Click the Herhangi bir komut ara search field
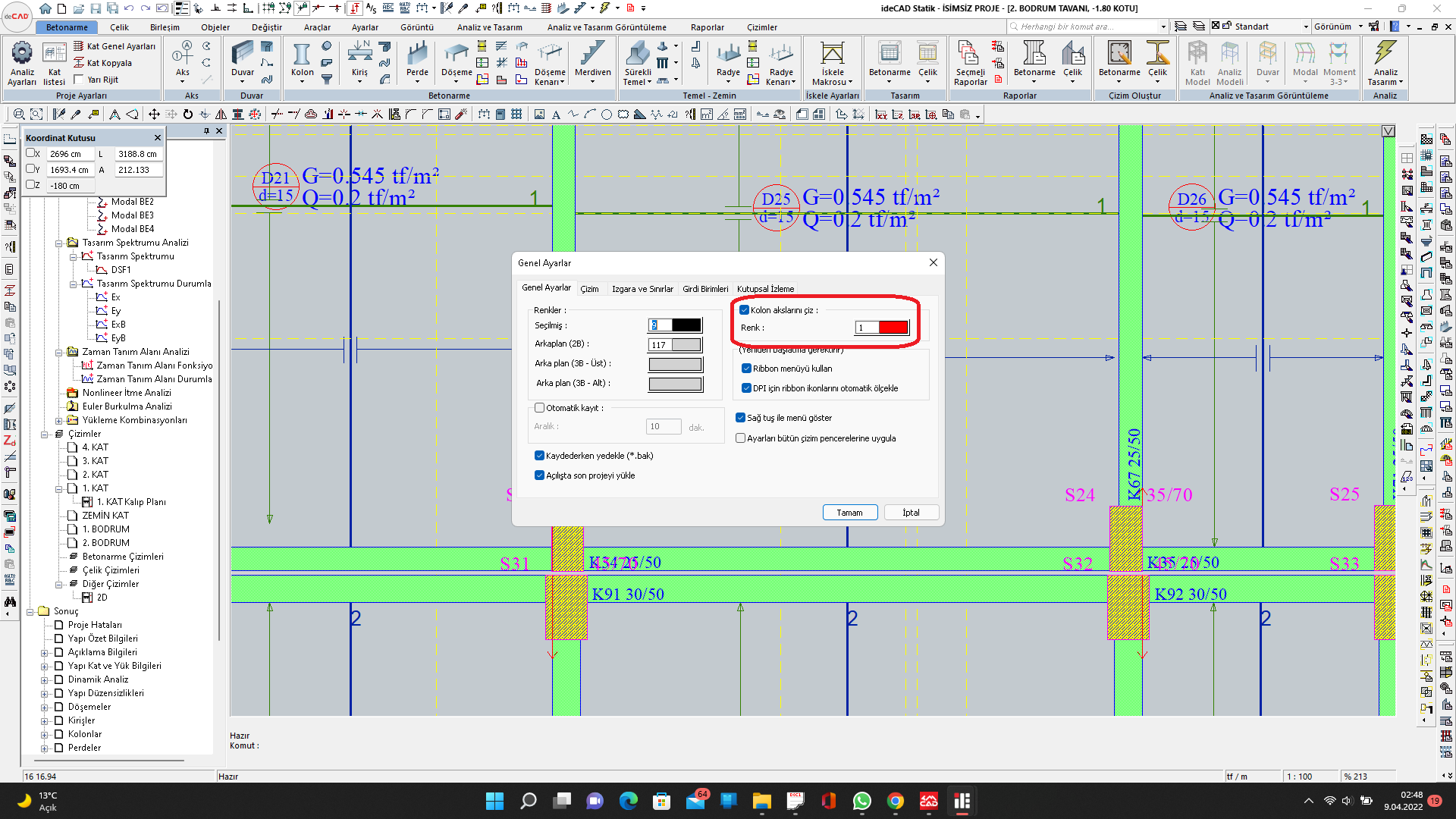 [x=1087, y=27]
